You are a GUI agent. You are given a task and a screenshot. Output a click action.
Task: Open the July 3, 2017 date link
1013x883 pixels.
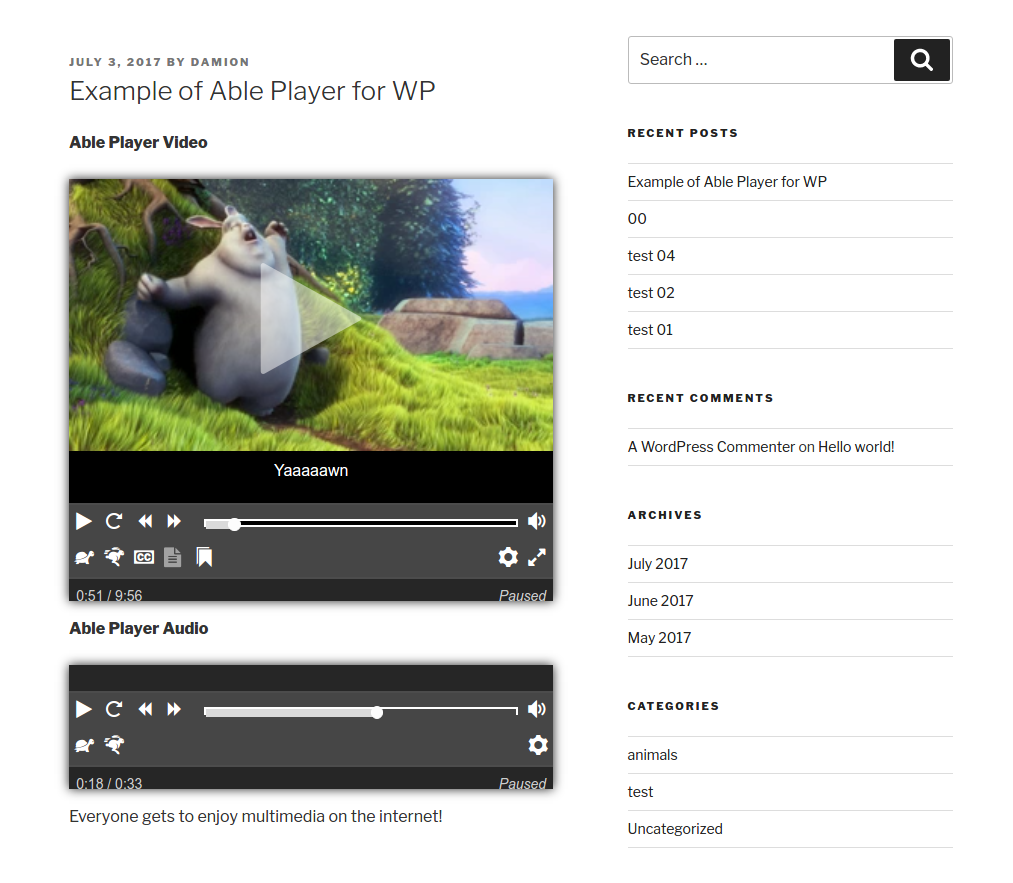[115, 62]
